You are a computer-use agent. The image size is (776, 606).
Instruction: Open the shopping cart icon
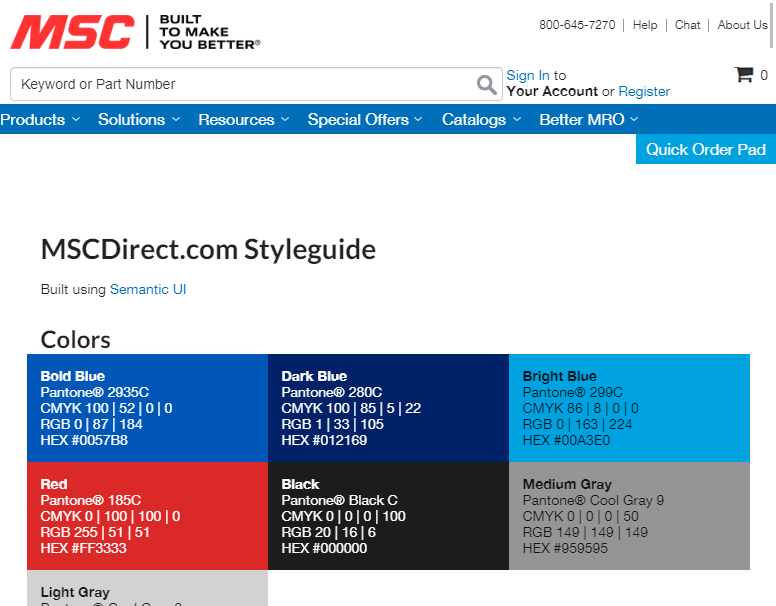pyautogui.click(x=743, y=74)
